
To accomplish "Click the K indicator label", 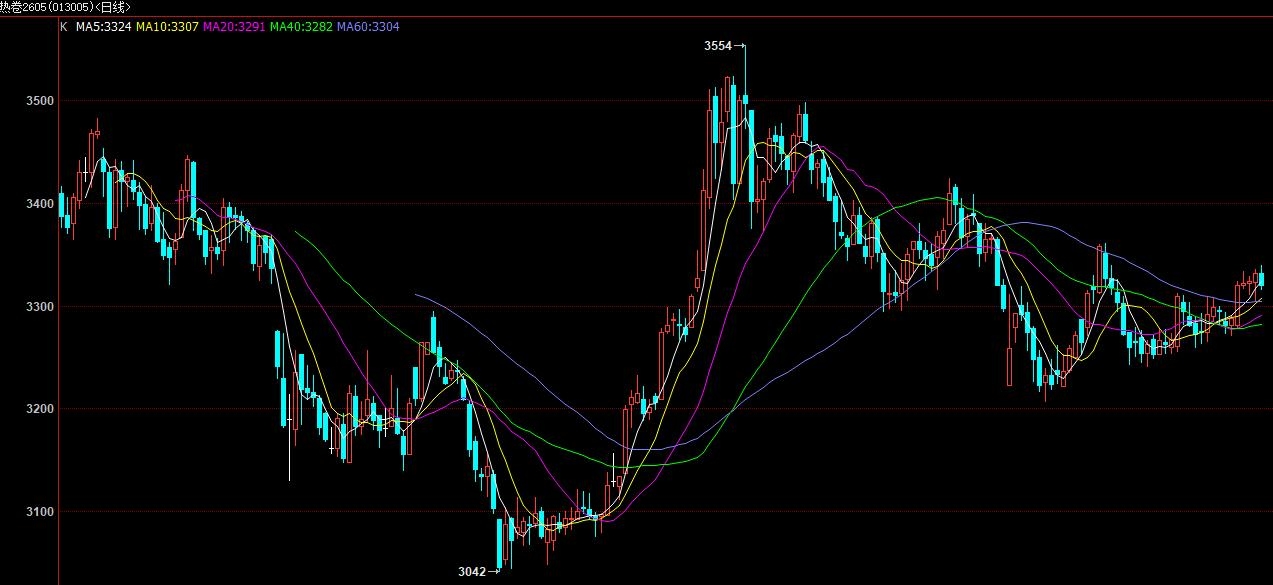I will [x=64, y=27].
